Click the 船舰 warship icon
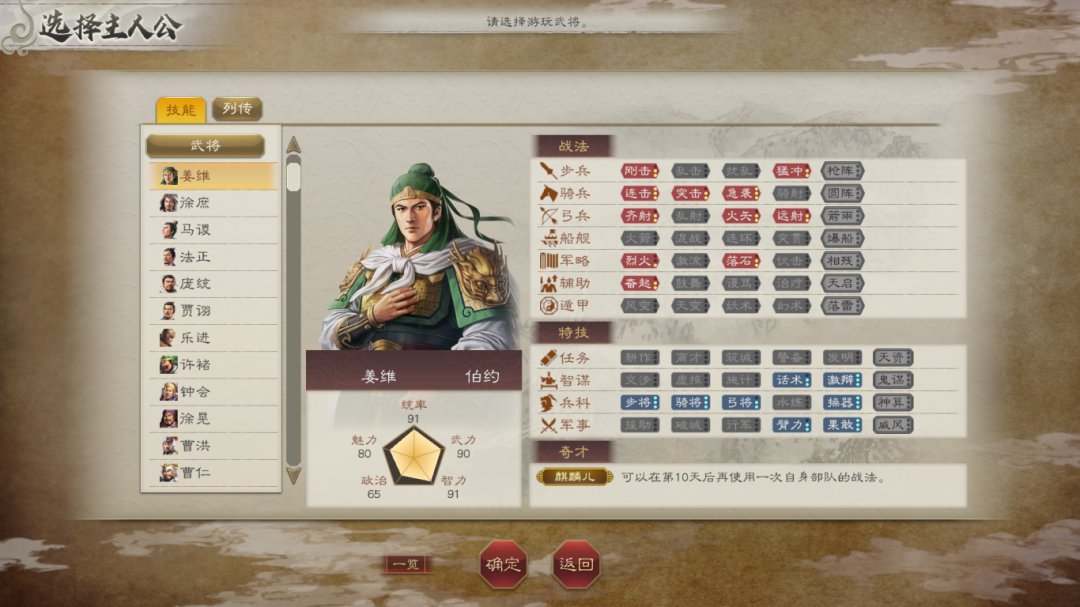This screenshot has width=1080, height=607. (x=549, y=238)
